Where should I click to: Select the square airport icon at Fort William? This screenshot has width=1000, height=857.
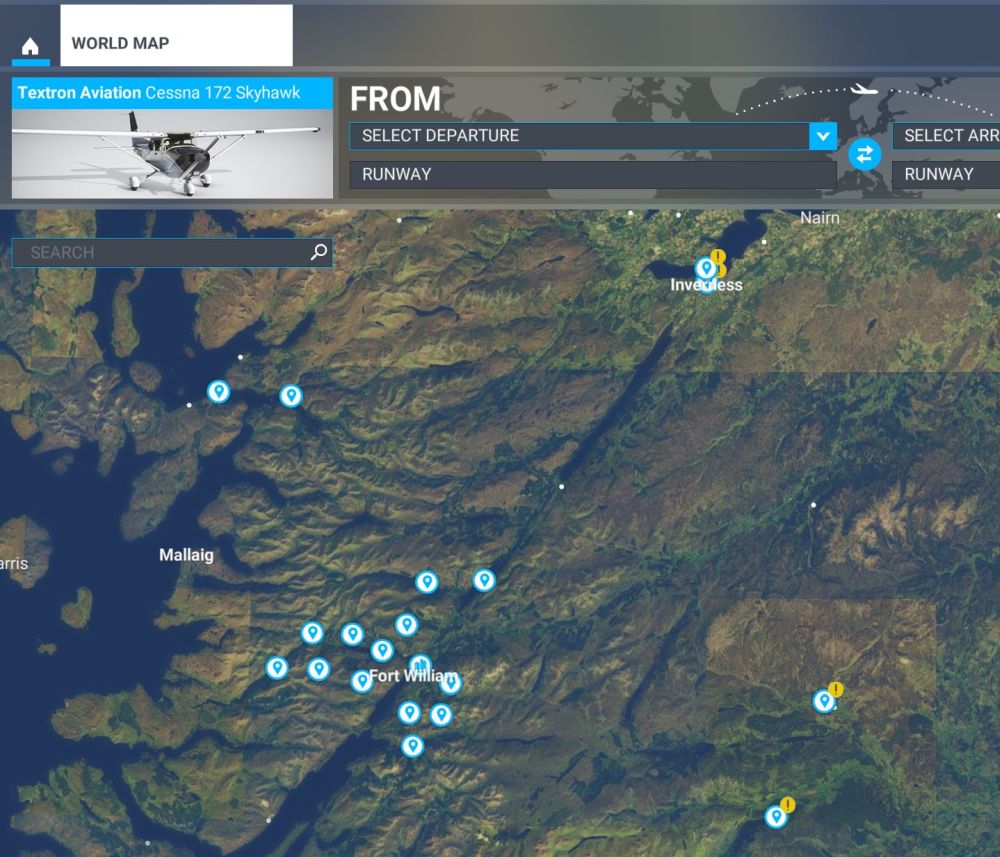420,665
